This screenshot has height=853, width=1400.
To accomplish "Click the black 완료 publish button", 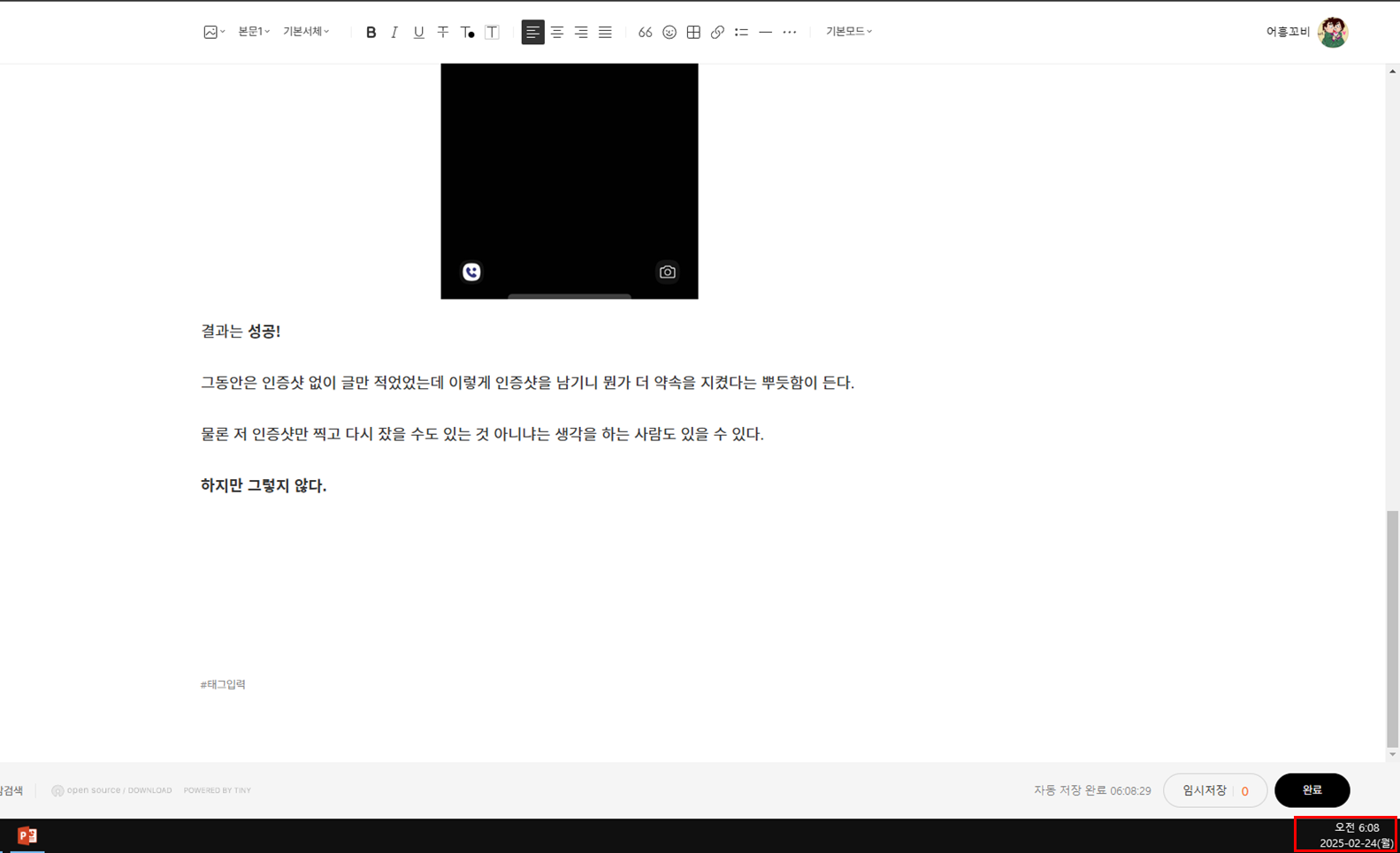I will point(1312,790).
